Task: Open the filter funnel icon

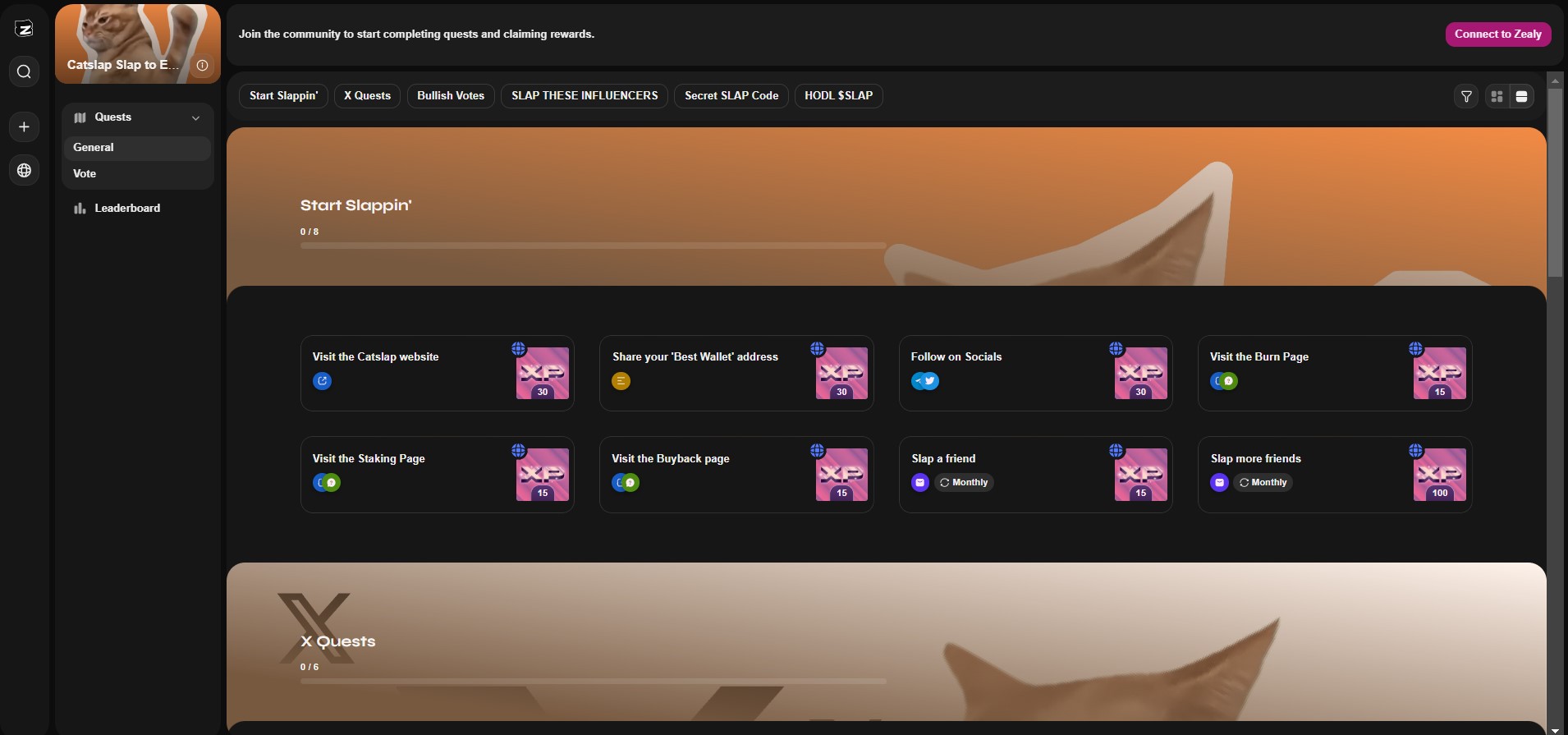Action: (1466, 96)
